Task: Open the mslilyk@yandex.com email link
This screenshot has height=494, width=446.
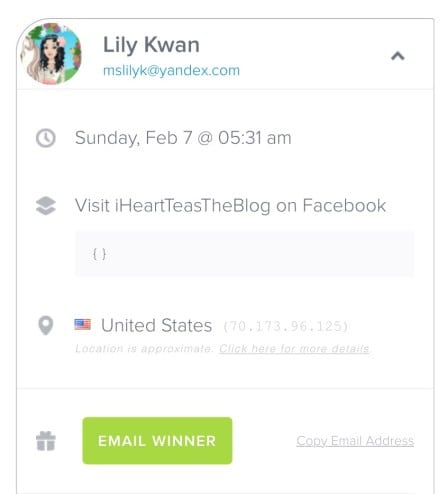Action: pos(171,71)
